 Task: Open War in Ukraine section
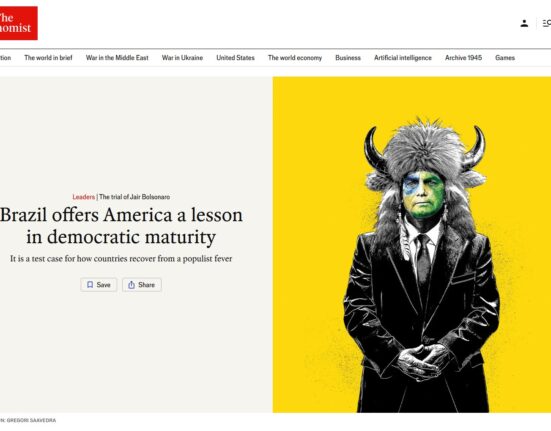click(182, 58)
